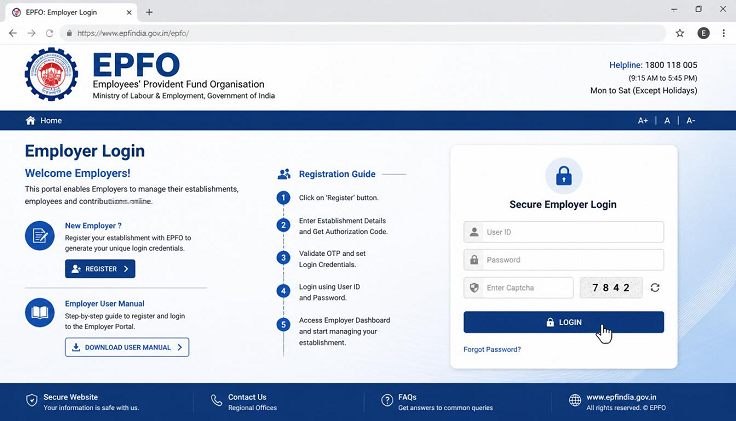Refresh the captcha code

coord(655,288)
